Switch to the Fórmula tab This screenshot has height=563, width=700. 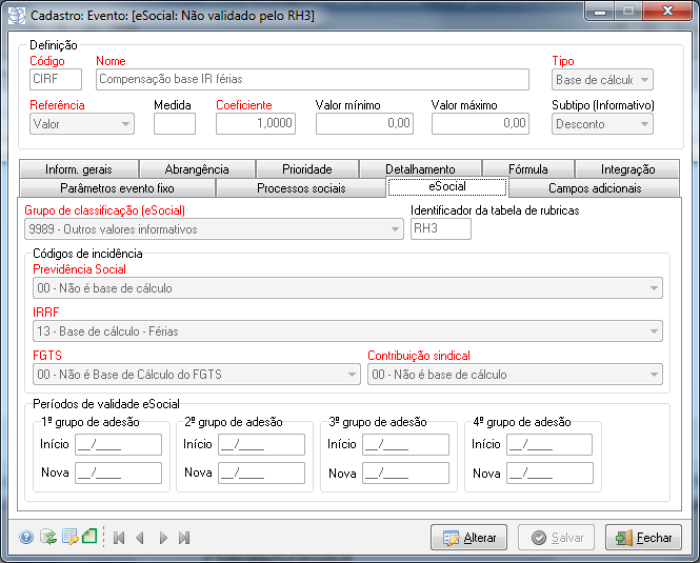pos(527,169)
